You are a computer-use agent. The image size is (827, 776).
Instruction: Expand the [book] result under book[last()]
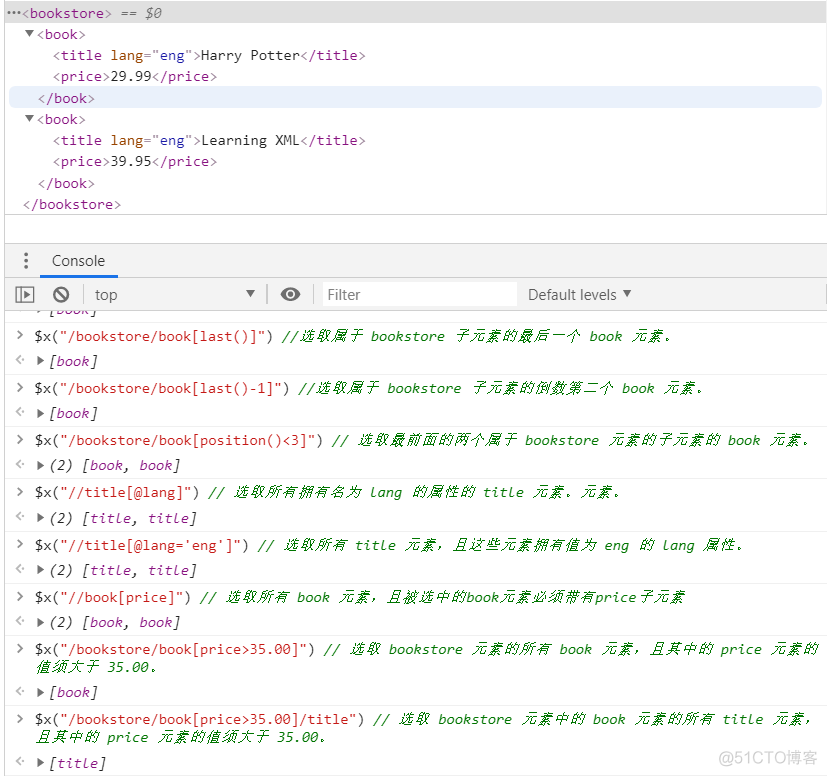[40, 361]
